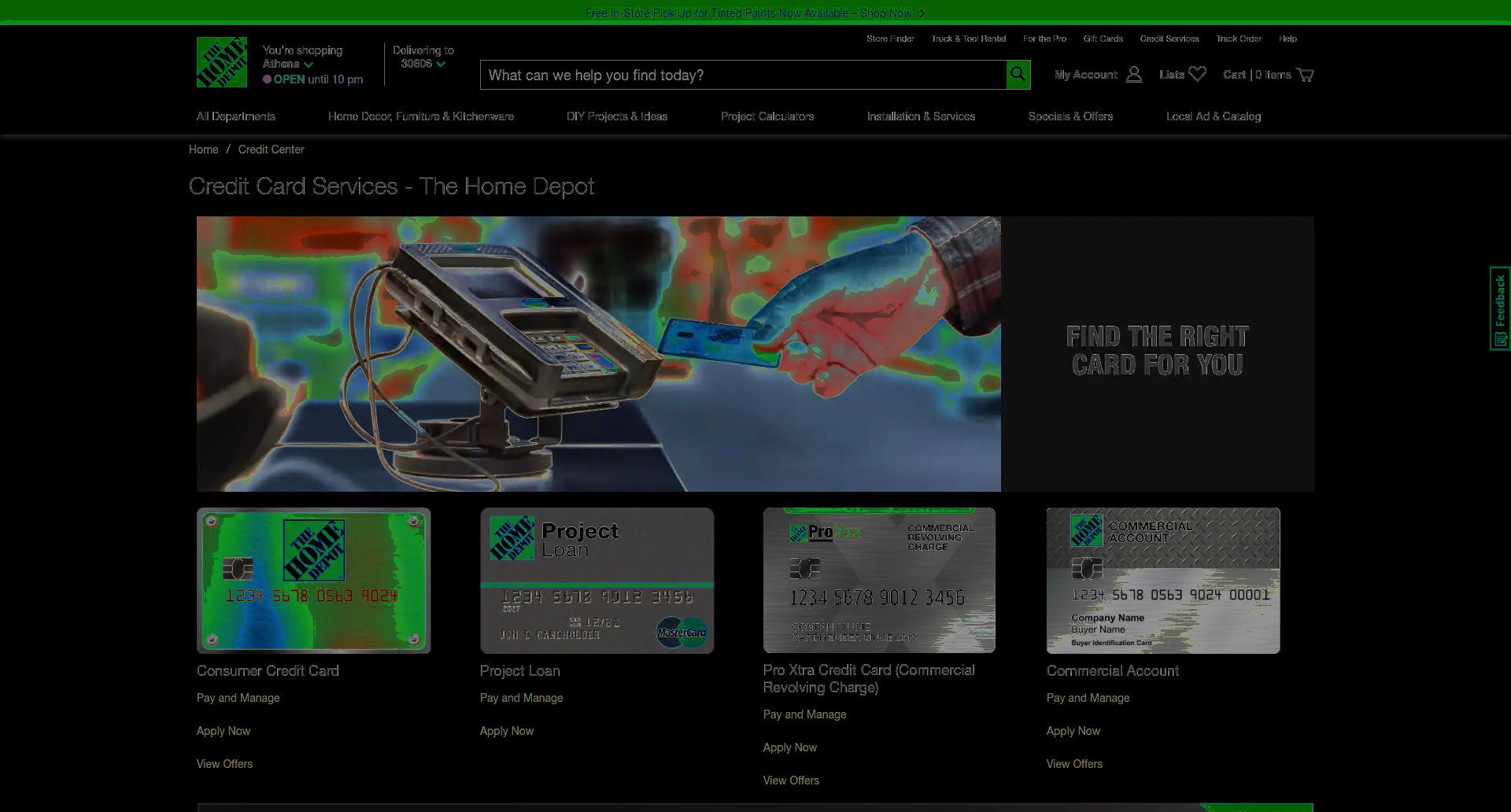1511x812 pixels.
Task: Click 'Credit Card Services - The Home Depot' title
Action: click(392, 186)
